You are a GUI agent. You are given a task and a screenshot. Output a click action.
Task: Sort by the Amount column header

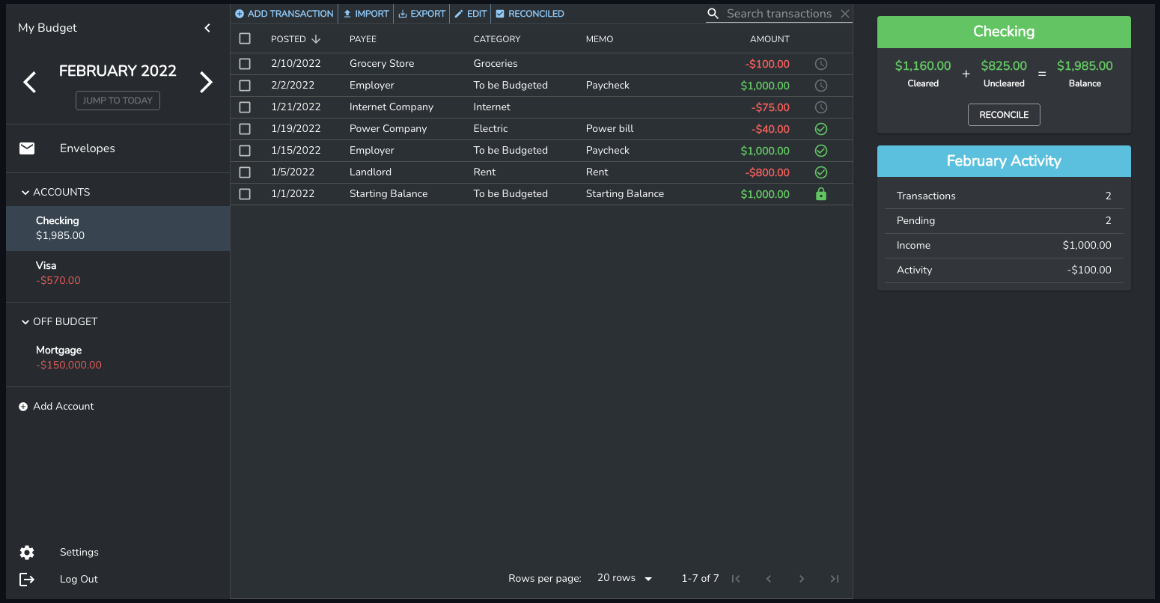pos(769,38)
